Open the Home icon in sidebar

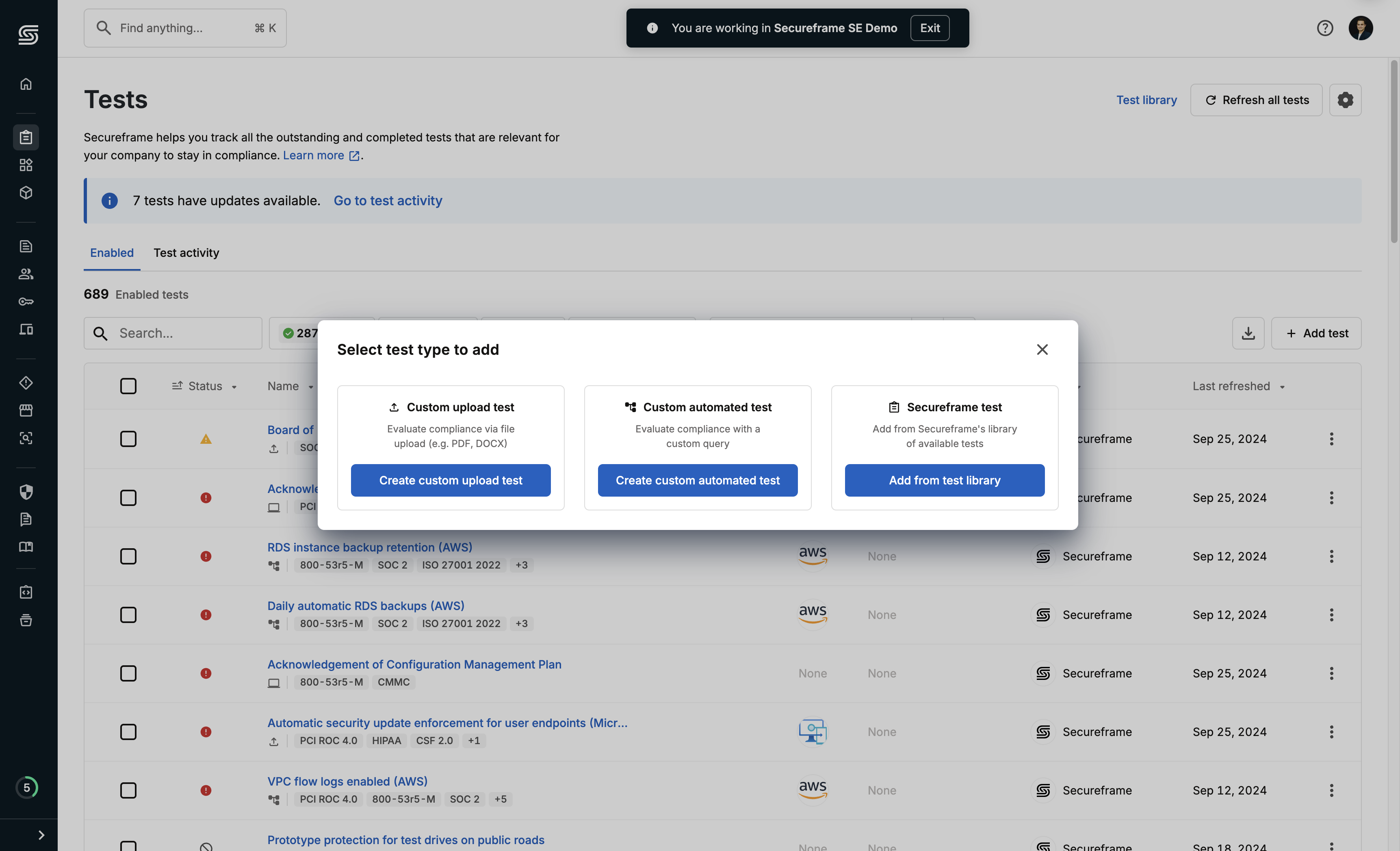coord(26,84)
